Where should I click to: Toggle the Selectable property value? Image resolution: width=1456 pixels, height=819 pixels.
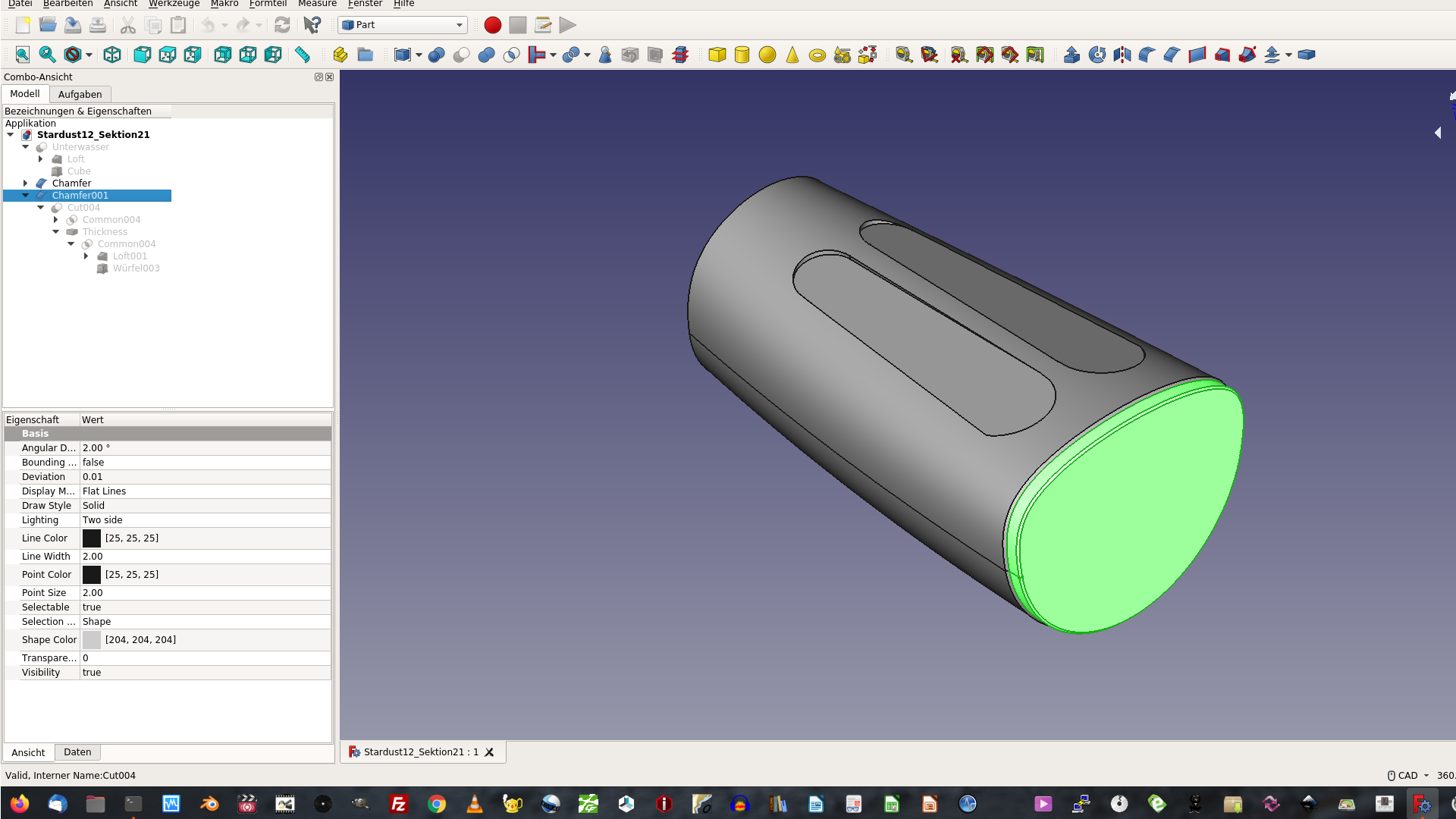[x=205, y=607]
